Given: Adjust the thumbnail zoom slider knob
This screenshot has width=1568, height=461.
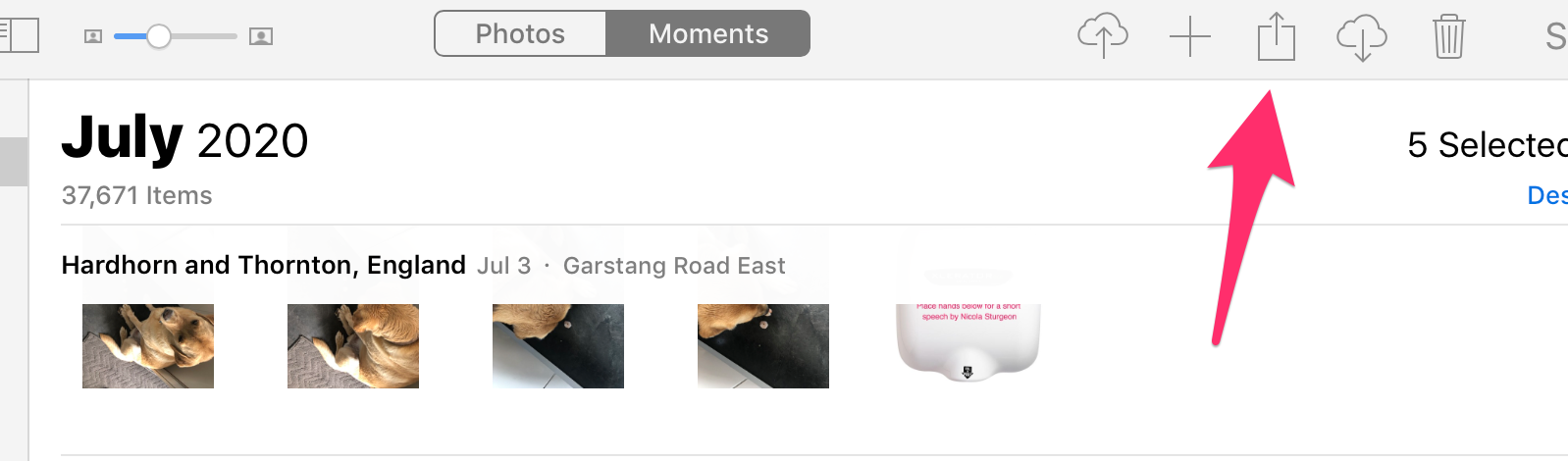Looking at the screenshot, I should tap(159, 36).
